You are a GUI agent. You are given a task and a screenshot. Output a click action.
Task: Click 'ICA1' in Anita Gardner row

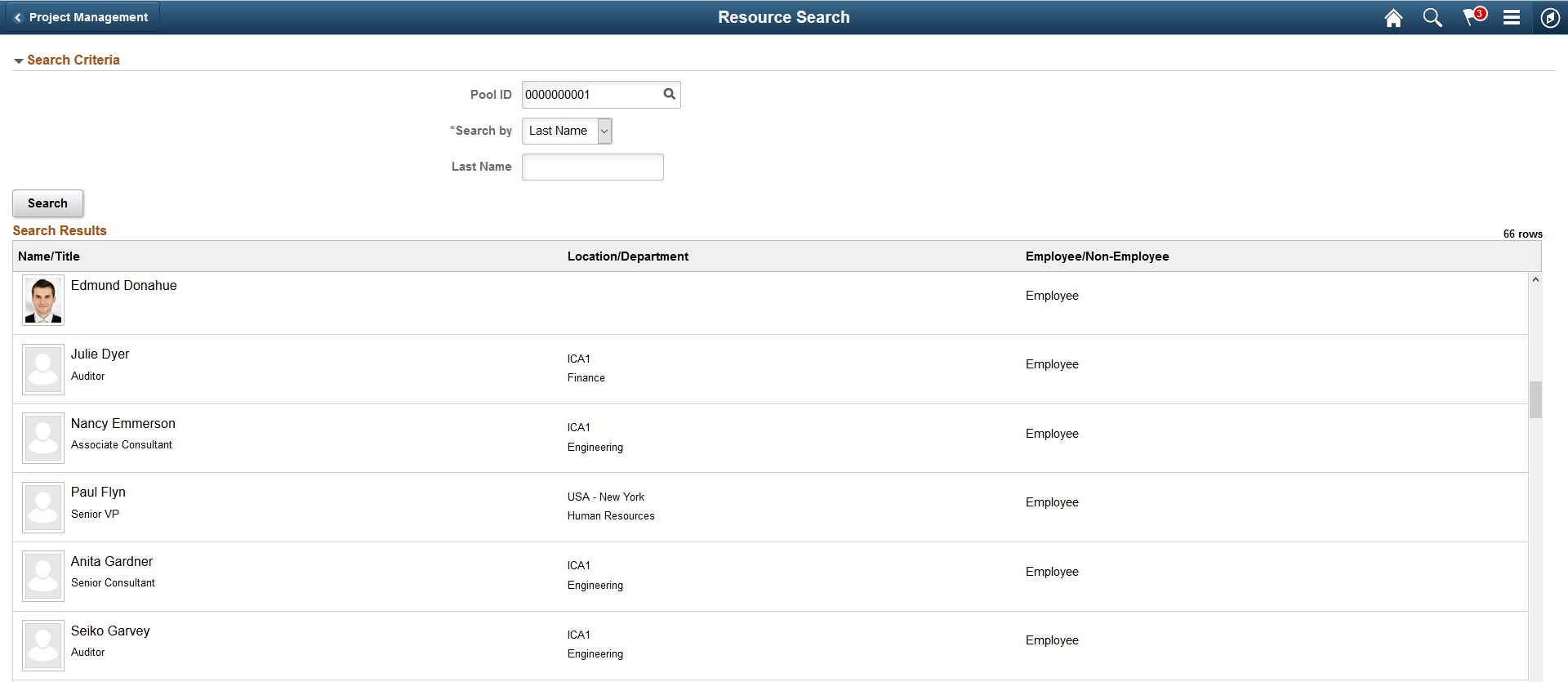(x=579, y=565)
